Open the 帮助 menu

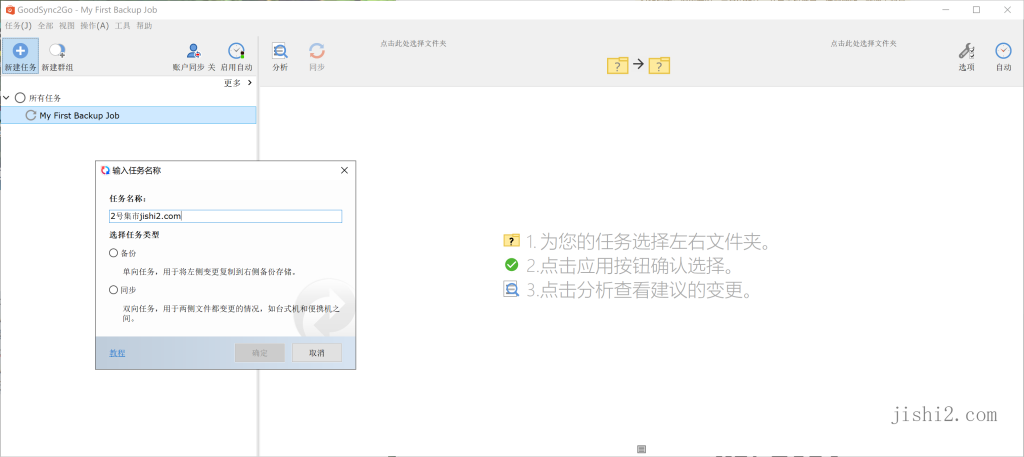pos(144,26)
